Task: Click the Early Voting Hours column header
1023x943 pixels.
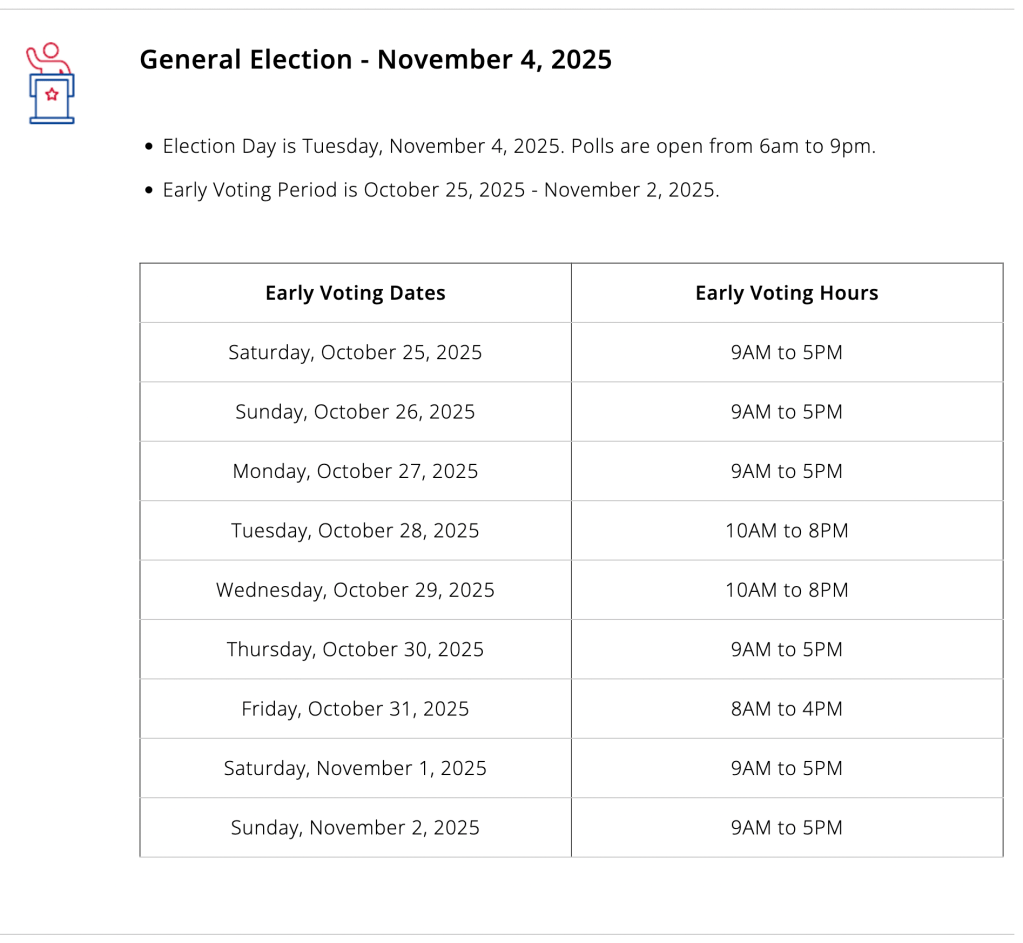Action: click(786, 293)
